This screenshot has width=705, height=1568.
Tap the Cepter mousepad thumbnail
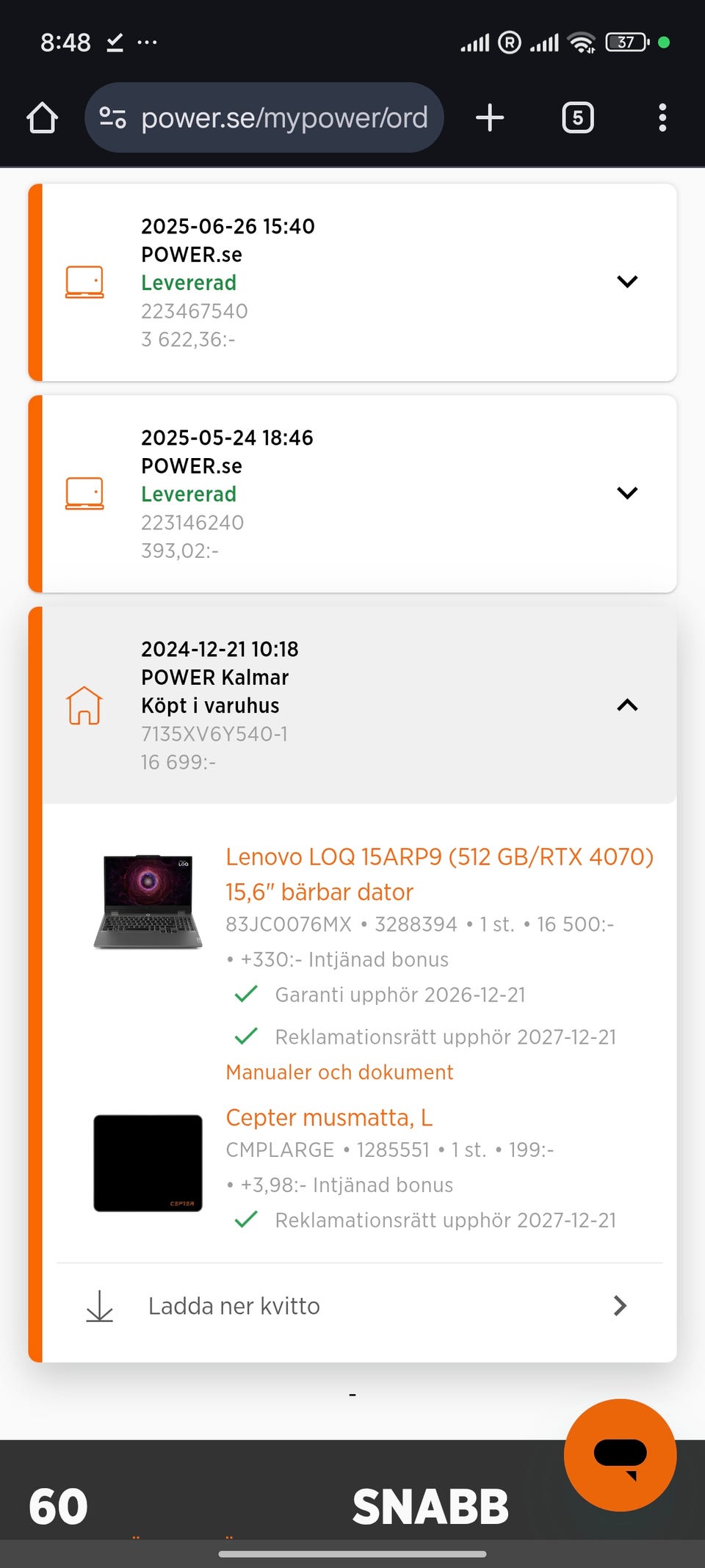point(148,1163)
